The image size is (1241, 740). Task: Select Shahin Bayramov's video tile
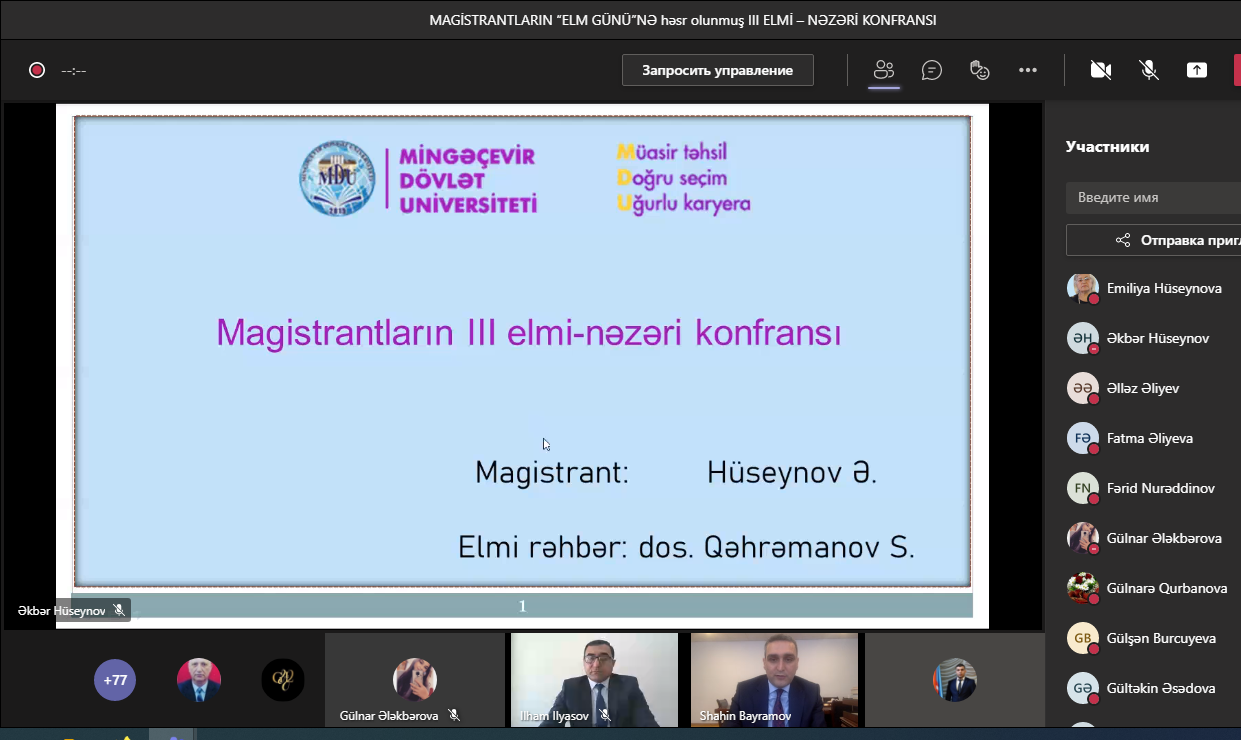click(774, 680)
